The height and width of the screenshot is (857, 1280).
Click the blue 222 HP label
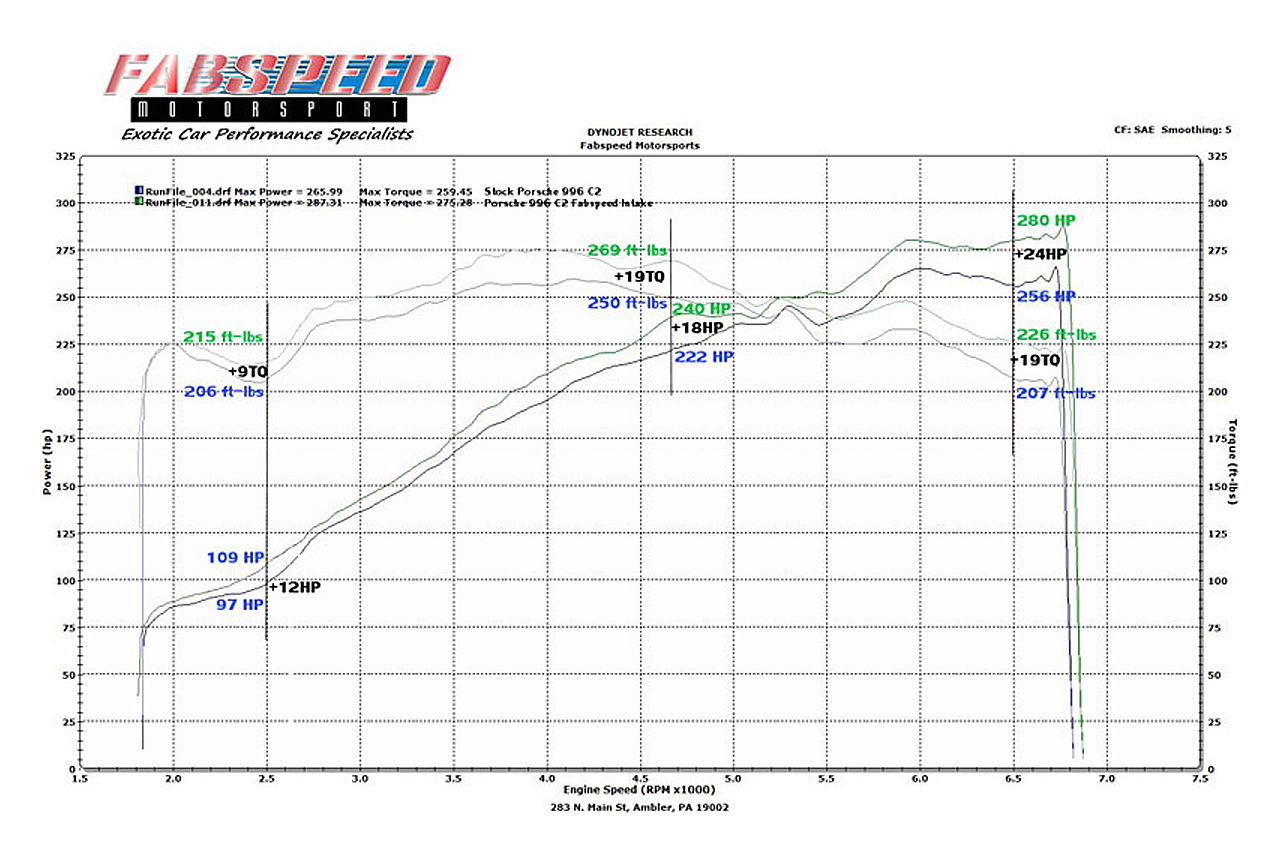(705, 355)
